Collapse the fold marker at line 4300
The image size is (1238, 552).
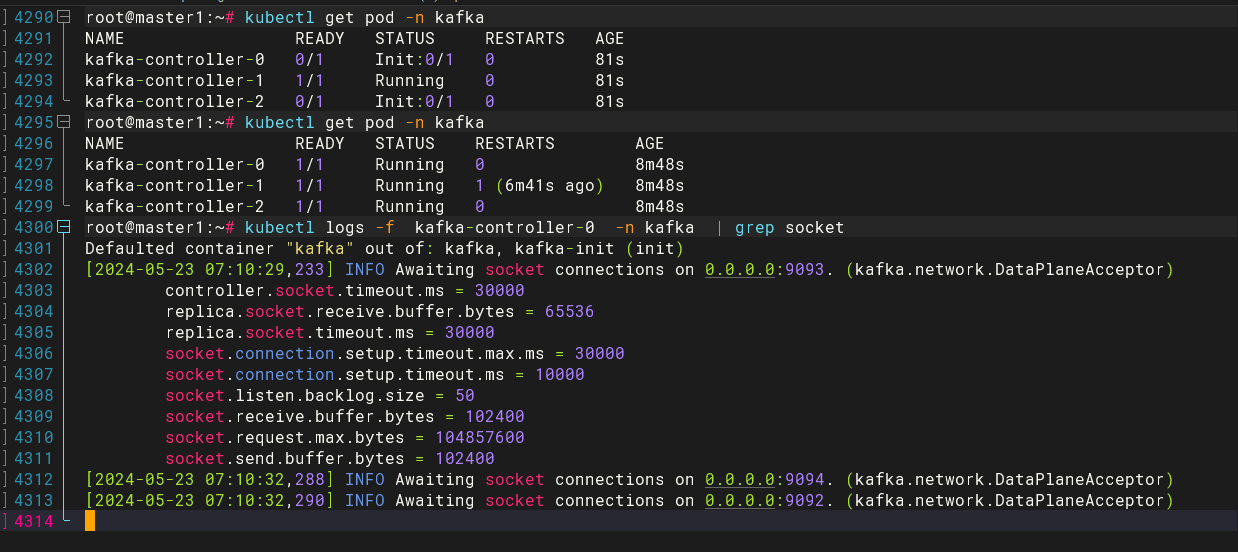(x=65, y=227)
